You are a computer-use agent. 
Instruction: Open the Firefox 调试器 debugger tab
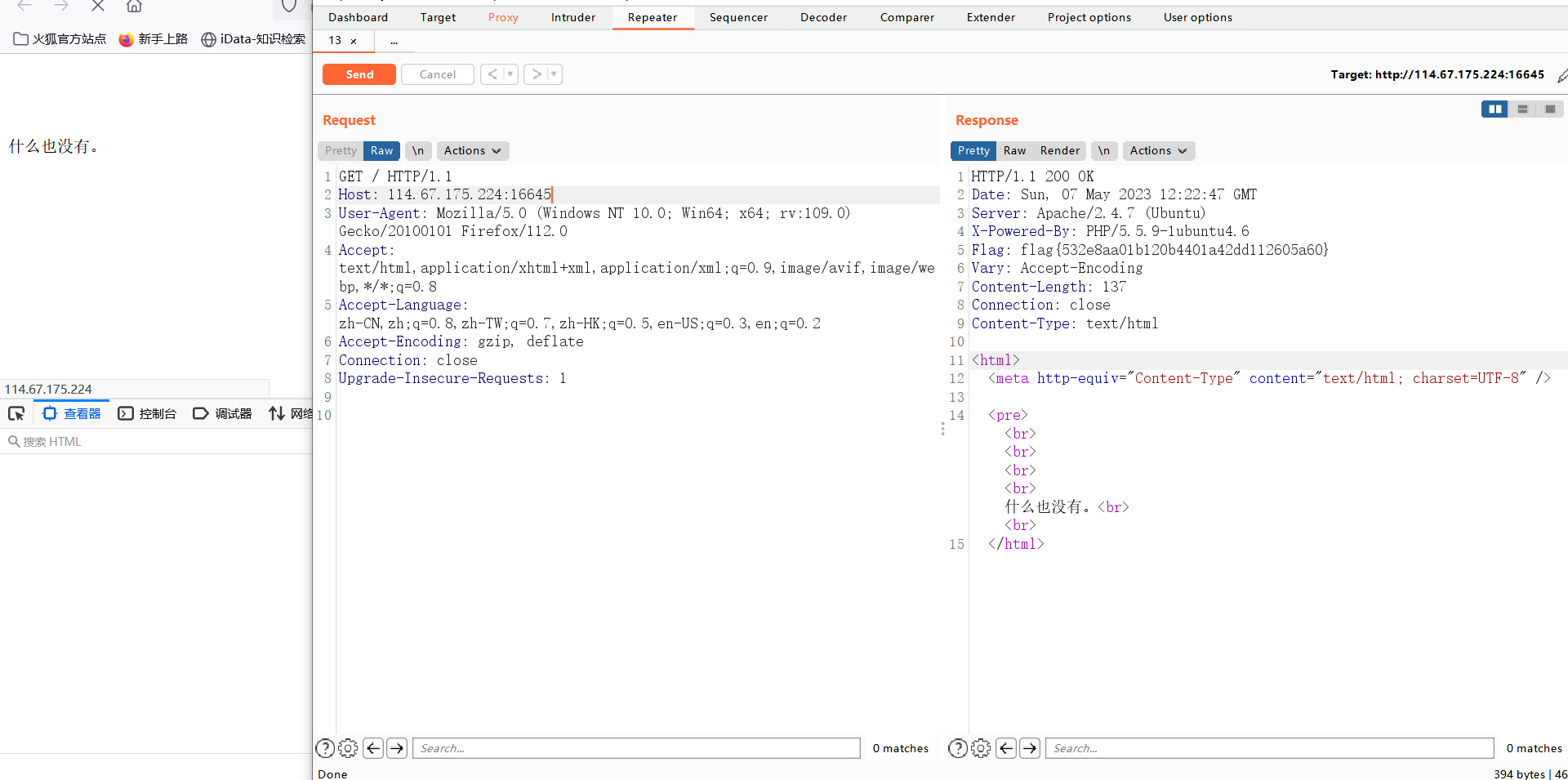(x=222, y=413)
